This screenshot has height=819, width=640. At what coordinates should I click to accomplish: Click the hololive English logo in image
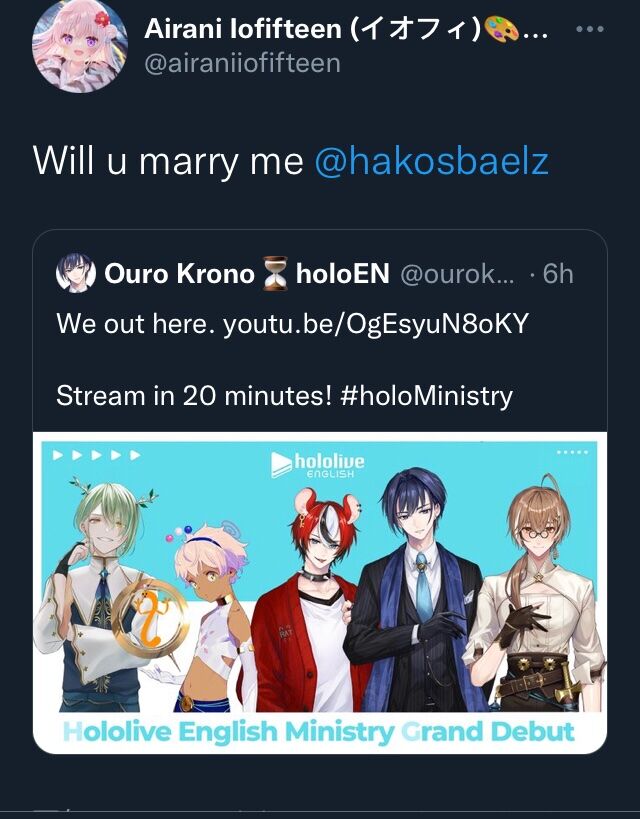(318, 464)
